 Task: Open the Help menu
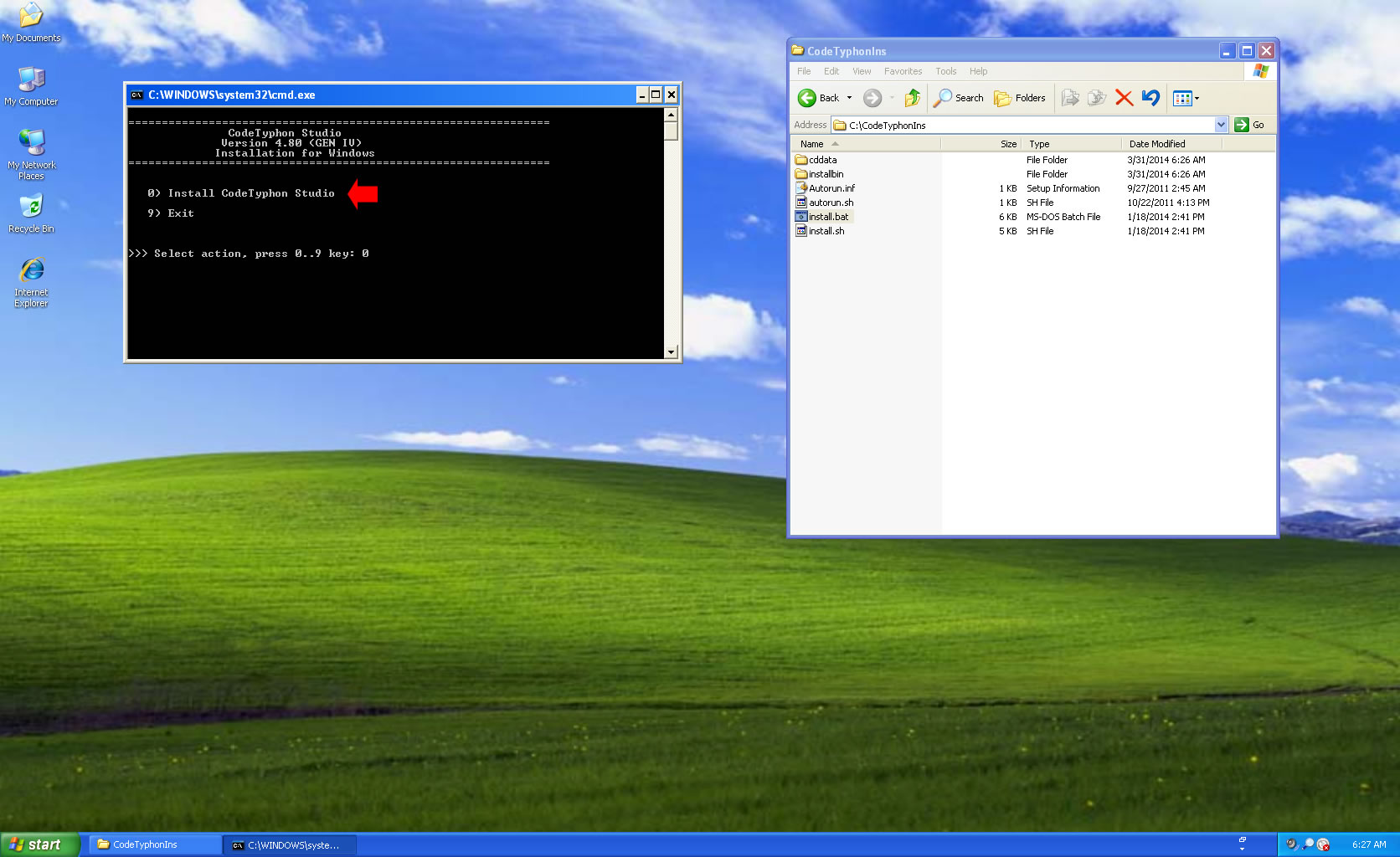978,71
